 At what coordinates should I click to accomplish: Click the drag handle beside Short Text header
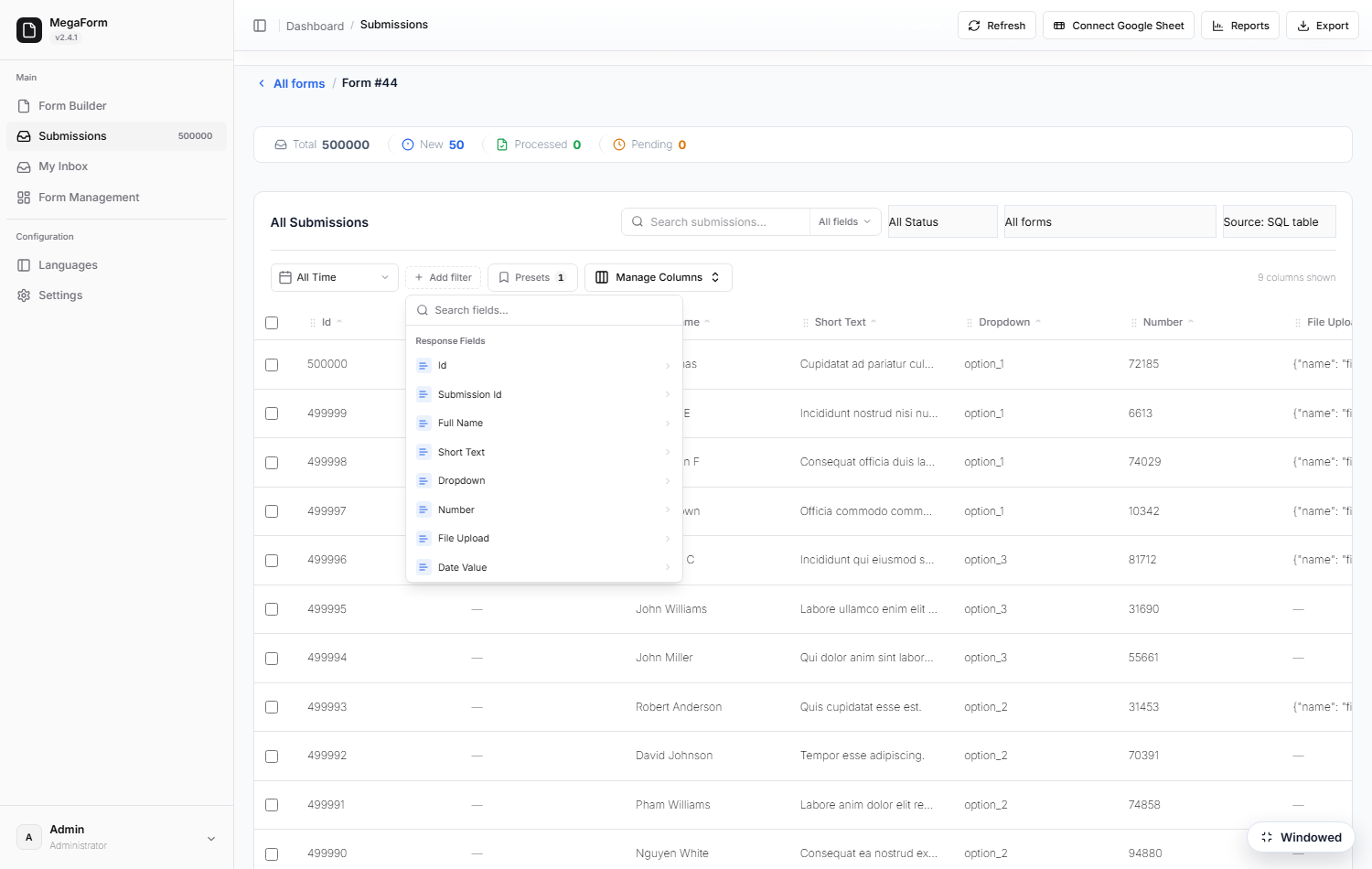(806, 323)
